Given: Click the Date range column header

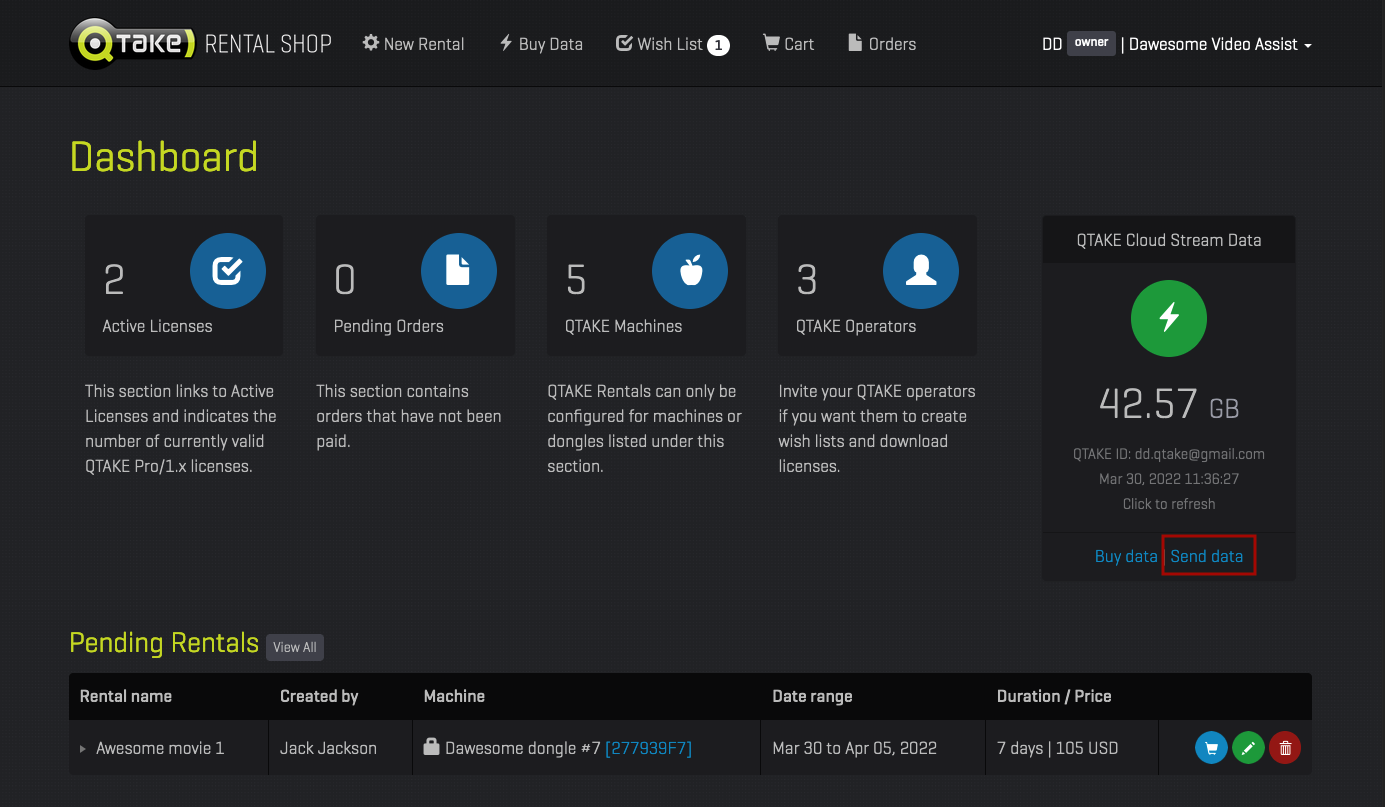Looking at the screenshot, I should 812,696.
